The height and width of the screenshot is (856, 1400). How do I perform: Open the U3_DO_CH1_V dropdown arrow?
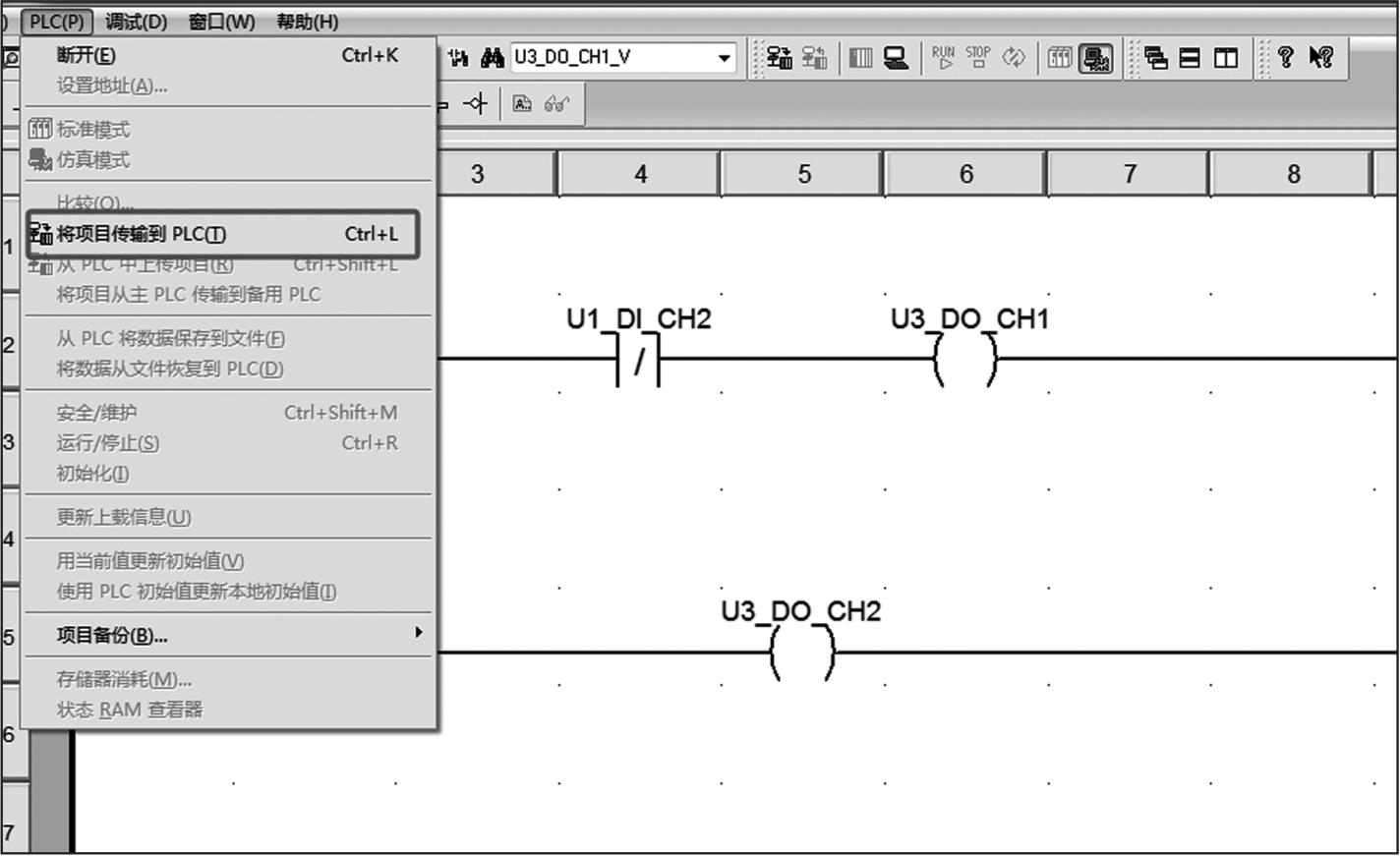724,58
